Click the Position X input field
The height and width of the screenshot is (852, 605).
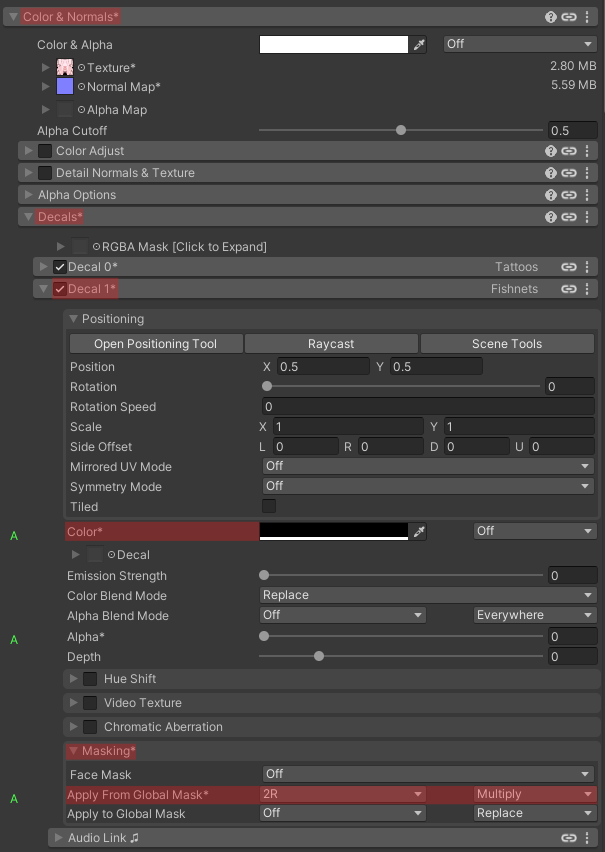(x=322, y=367)
